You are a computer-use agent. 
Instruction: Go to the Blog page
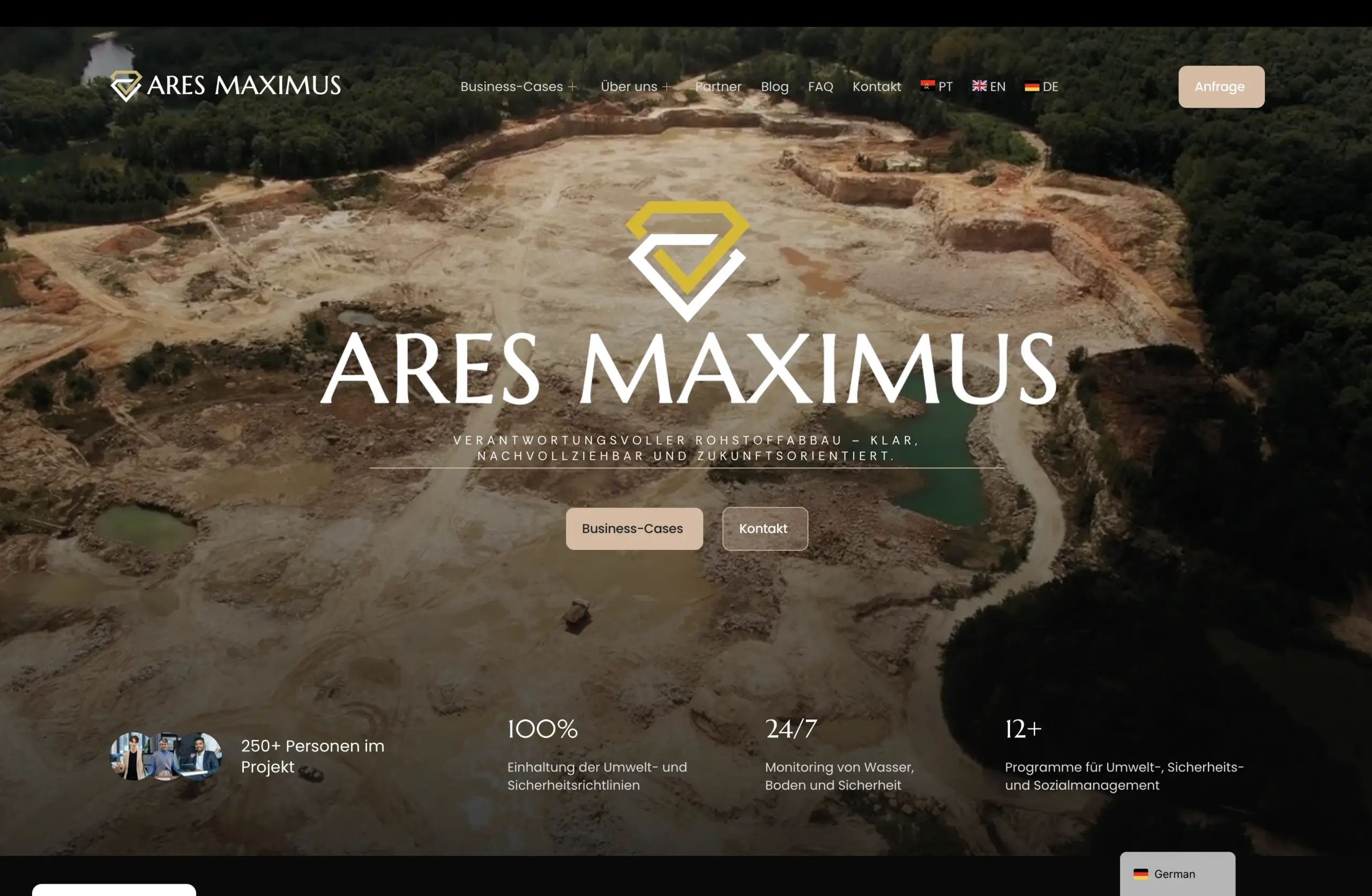point(774,86)
